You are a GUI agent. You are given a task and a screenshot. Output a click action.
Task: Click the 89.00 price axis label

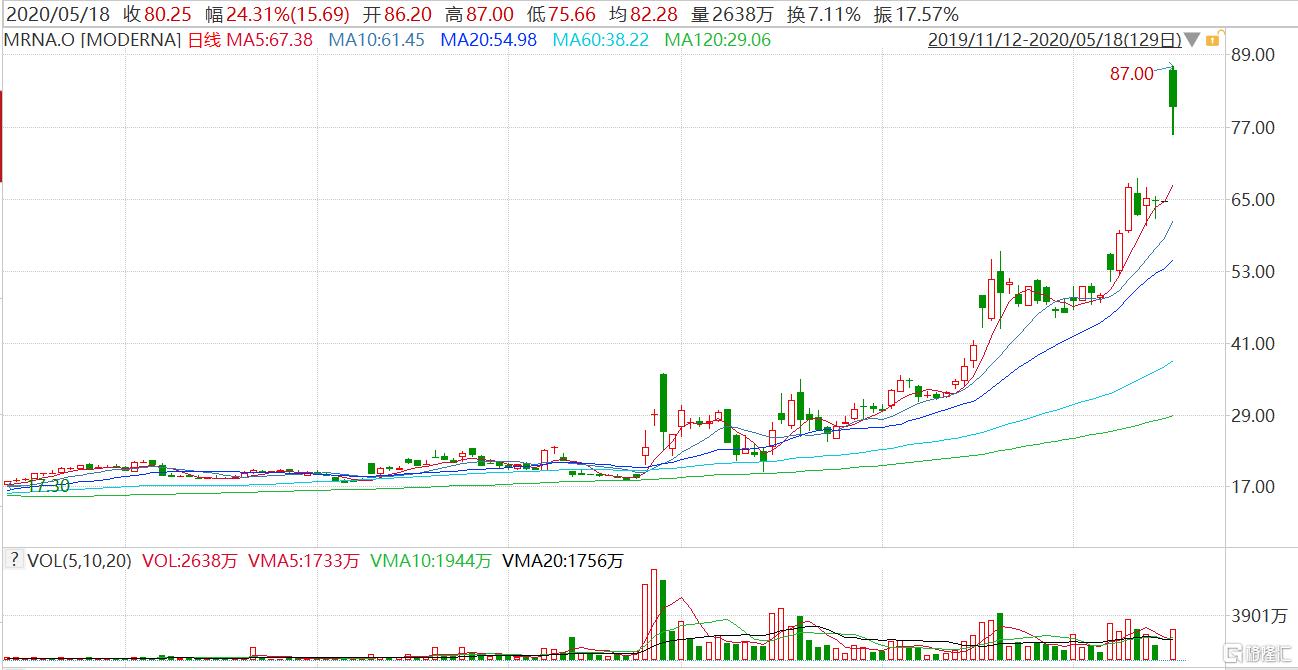1251,55
